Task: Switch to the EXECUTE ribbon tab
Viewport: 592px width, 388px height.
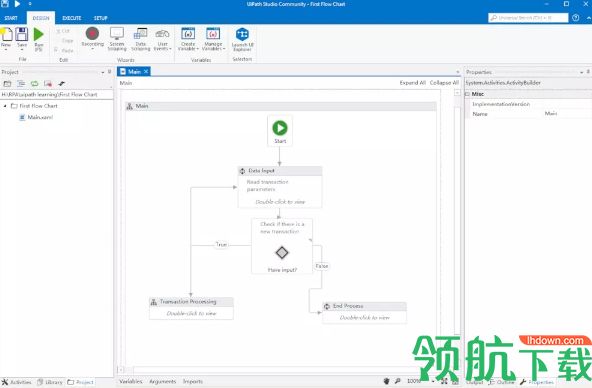Action: tap(72, 18)
